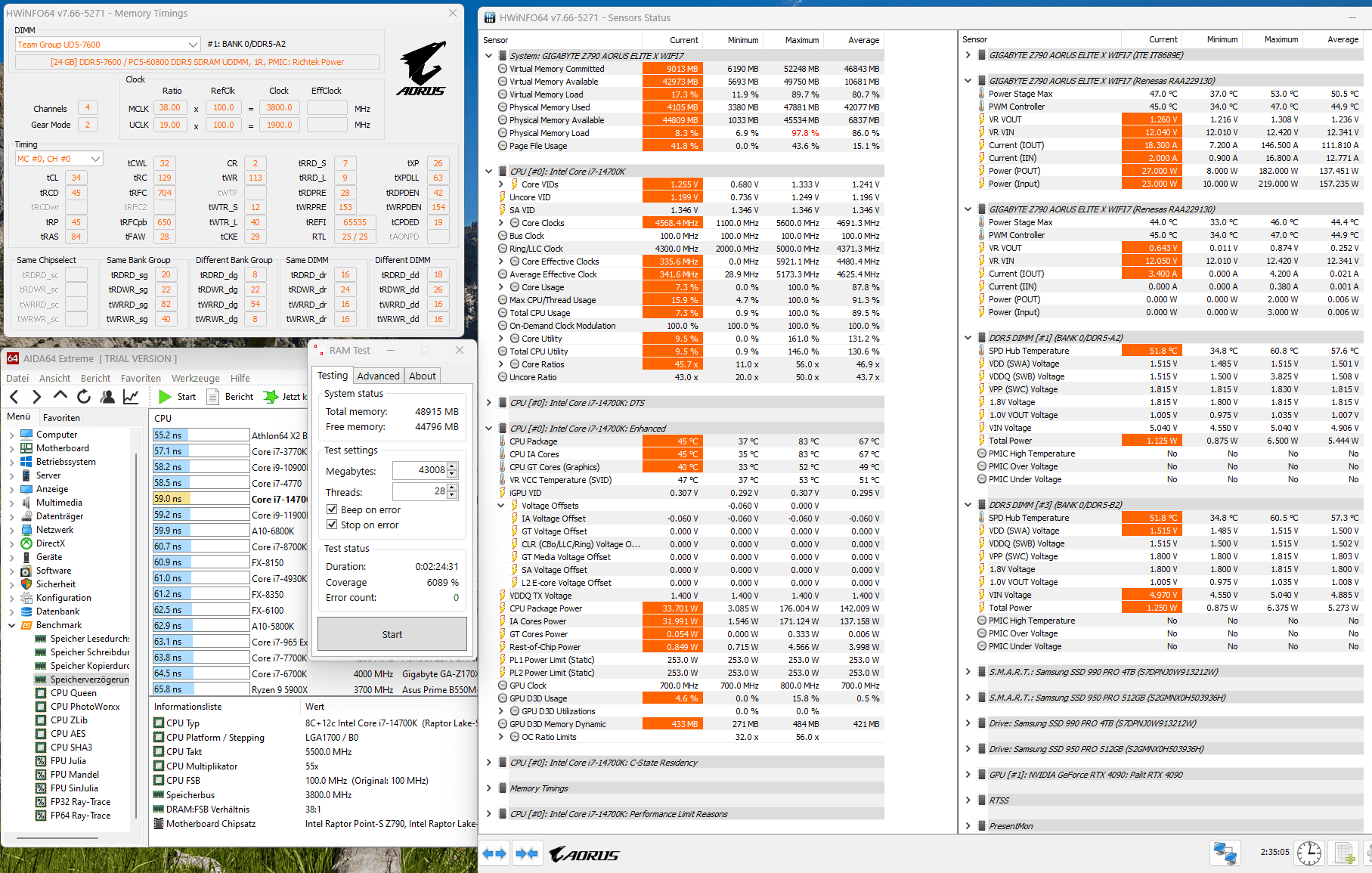Toggle CPU Platform / Stepping checkbox
Screen dimensions: 1372x873
[x=159, y=738]
